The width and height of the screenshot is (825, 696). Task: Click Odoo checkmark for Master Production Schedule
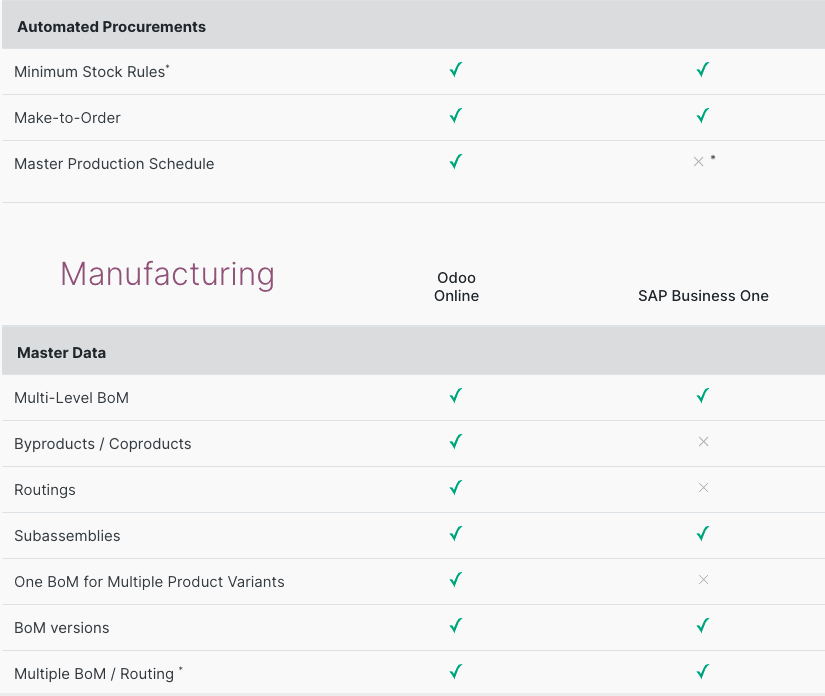[456, 162]
